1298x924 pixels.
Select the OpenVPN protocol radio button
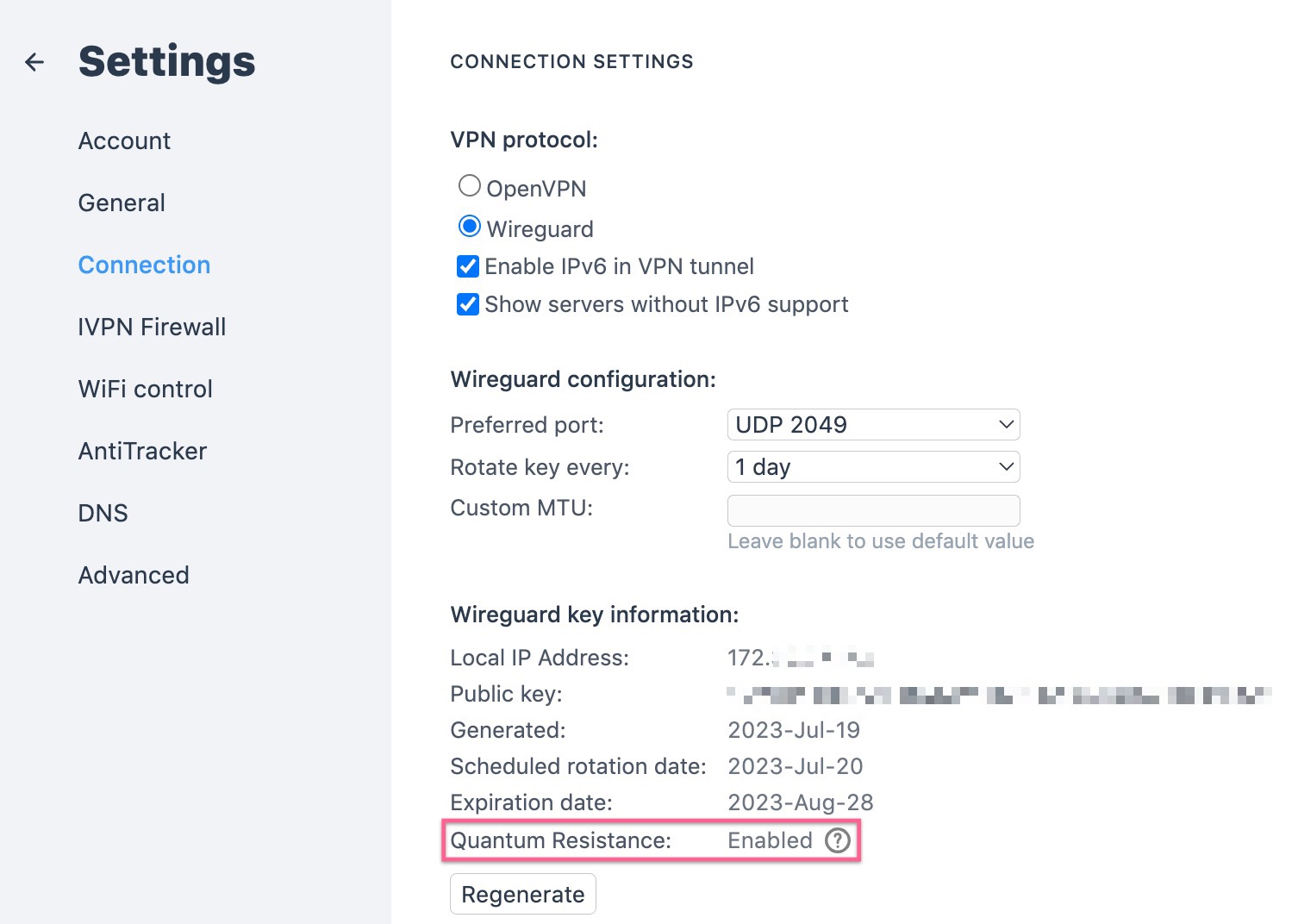[469, 186]
